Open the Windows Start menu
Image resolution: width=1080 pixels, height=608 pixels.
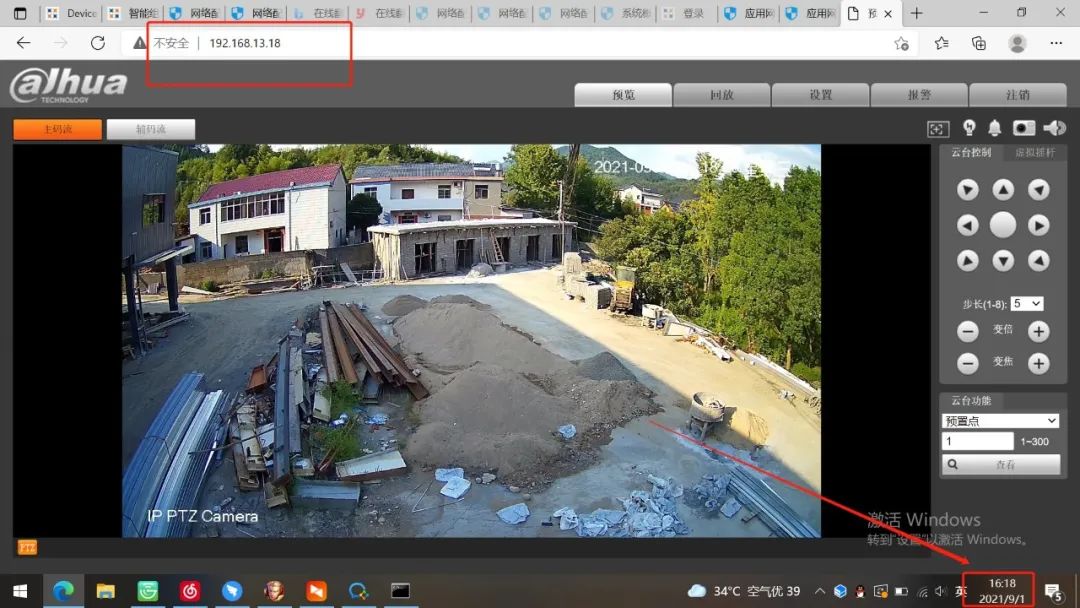tap(20, 591)
